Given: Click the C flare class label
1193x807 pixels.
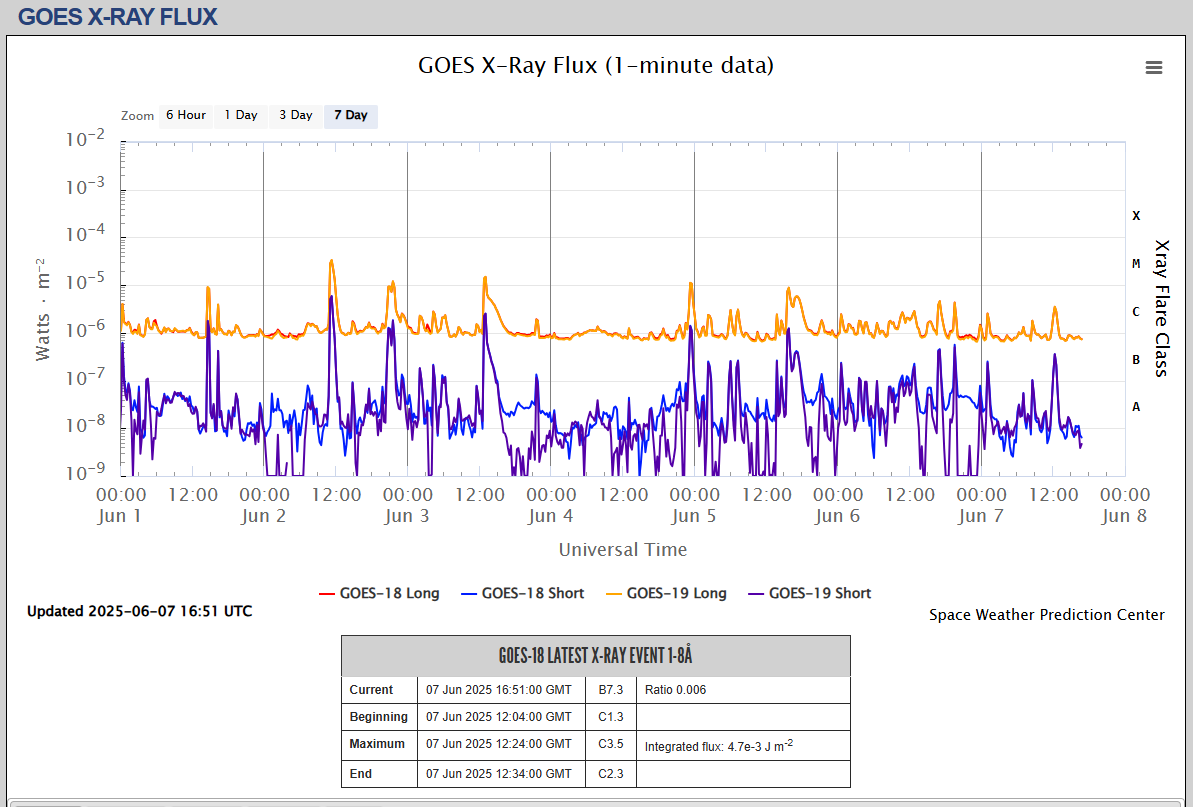Looking at the screenshot, I should tap(1136, 312).
